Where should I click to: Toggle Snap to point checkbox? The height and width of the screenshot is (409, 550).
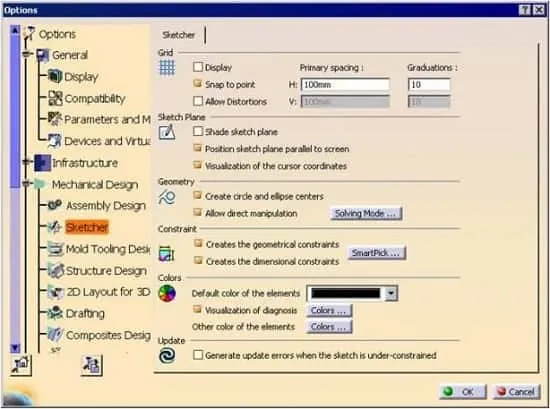(x=198, y=84)
